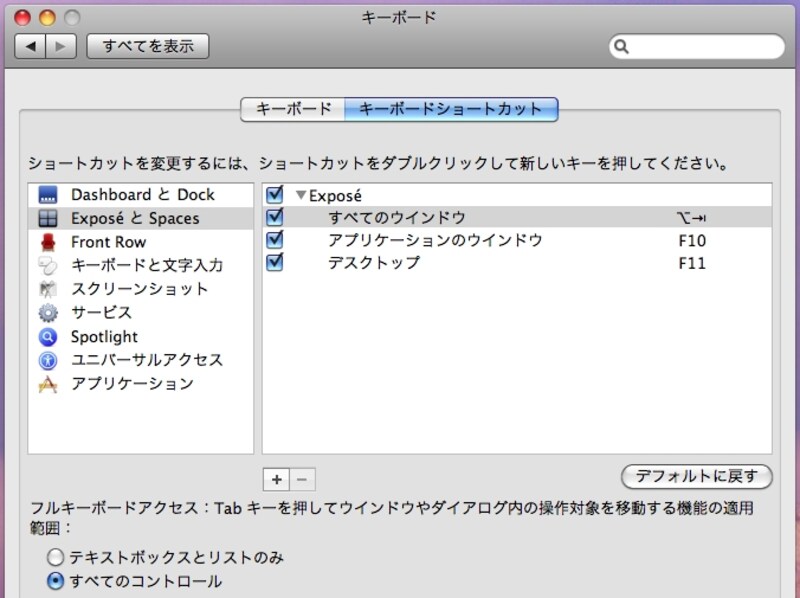The width and height of the screenshot is (800, 598).
Task: Click the すべてを表示 toolbar button
Action: pyautogui.click(x=147, y=46)
